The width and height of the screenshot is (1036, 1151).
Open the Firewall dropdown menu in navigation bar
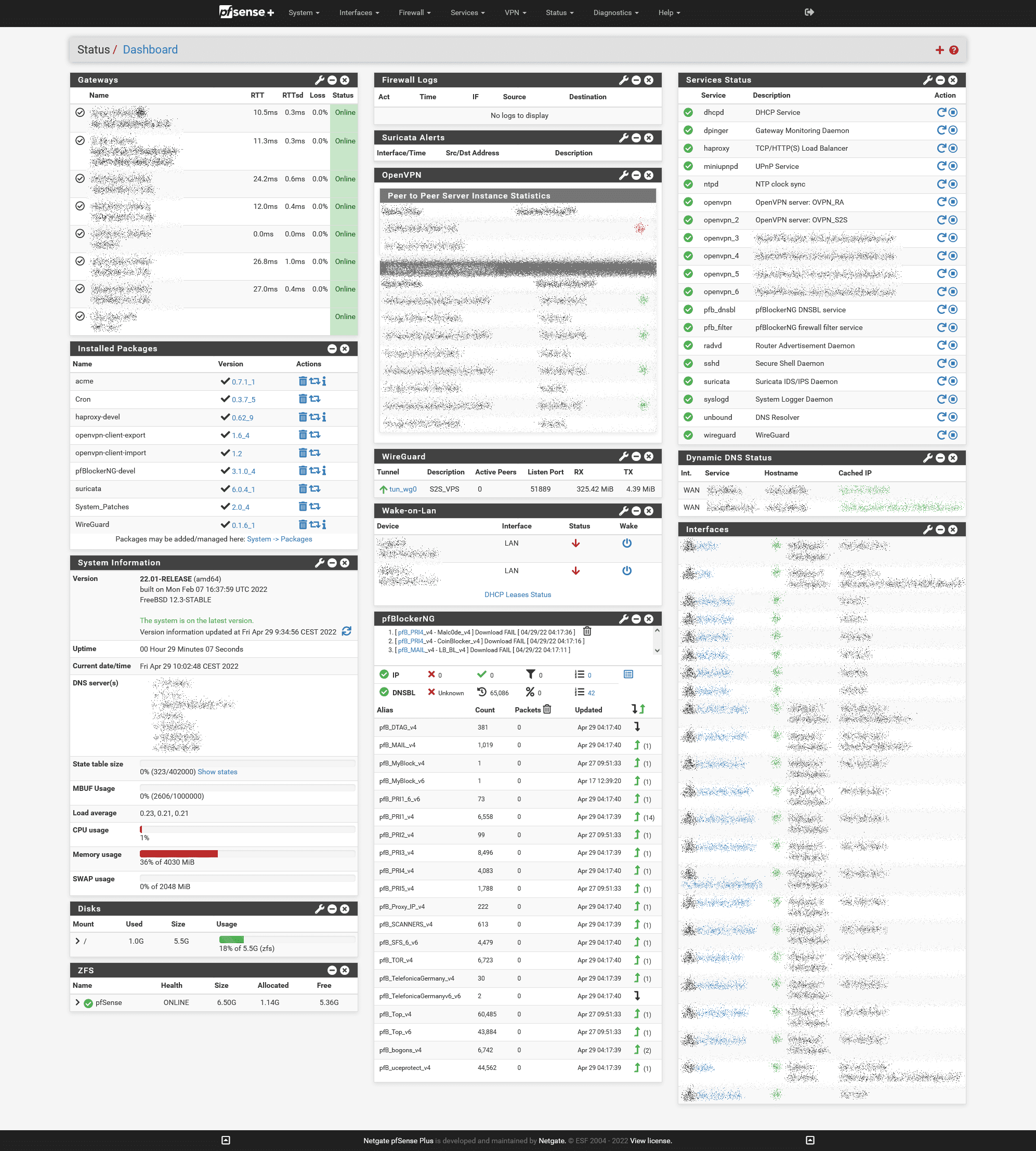tap(414, 12)
